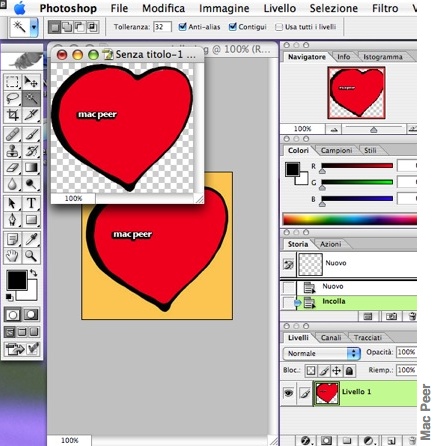Open the Apple menu

pyautogui.click(x=19, y=8)
